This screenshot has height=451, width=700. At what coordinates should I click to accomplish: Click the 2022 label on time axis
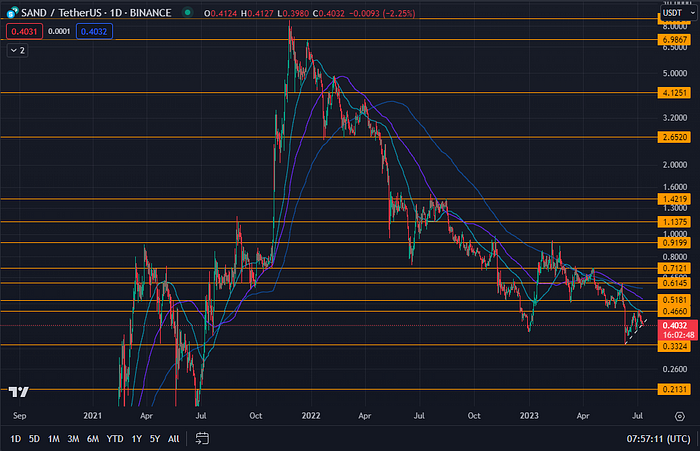point(311,416)
